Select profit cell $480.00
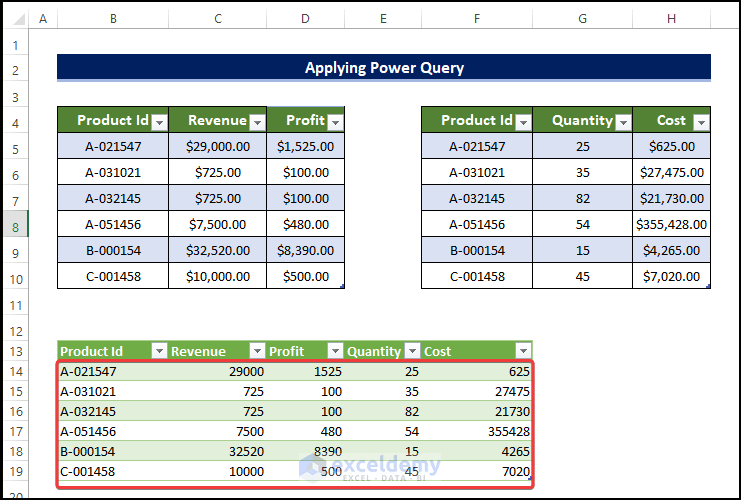 [x=305, y=224]
